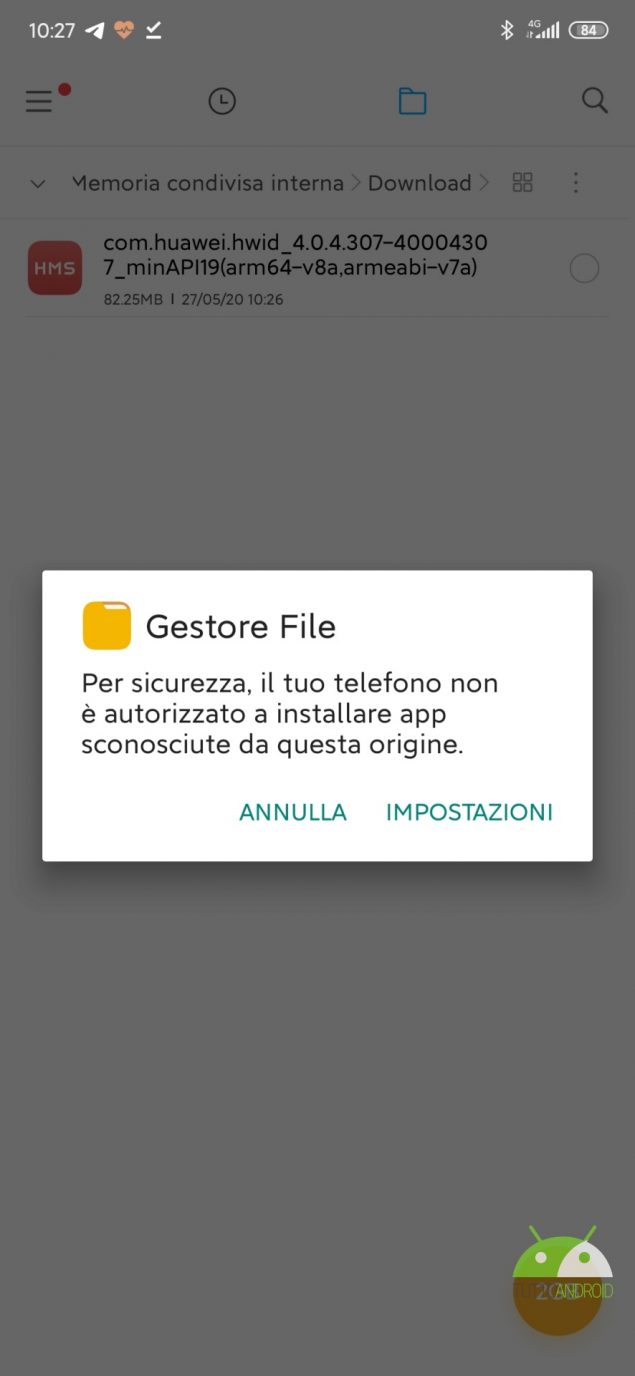Viewport: 635px width, 1376px height.
Task: Switch to the recent files clock tab
Action: pos(222,101)
